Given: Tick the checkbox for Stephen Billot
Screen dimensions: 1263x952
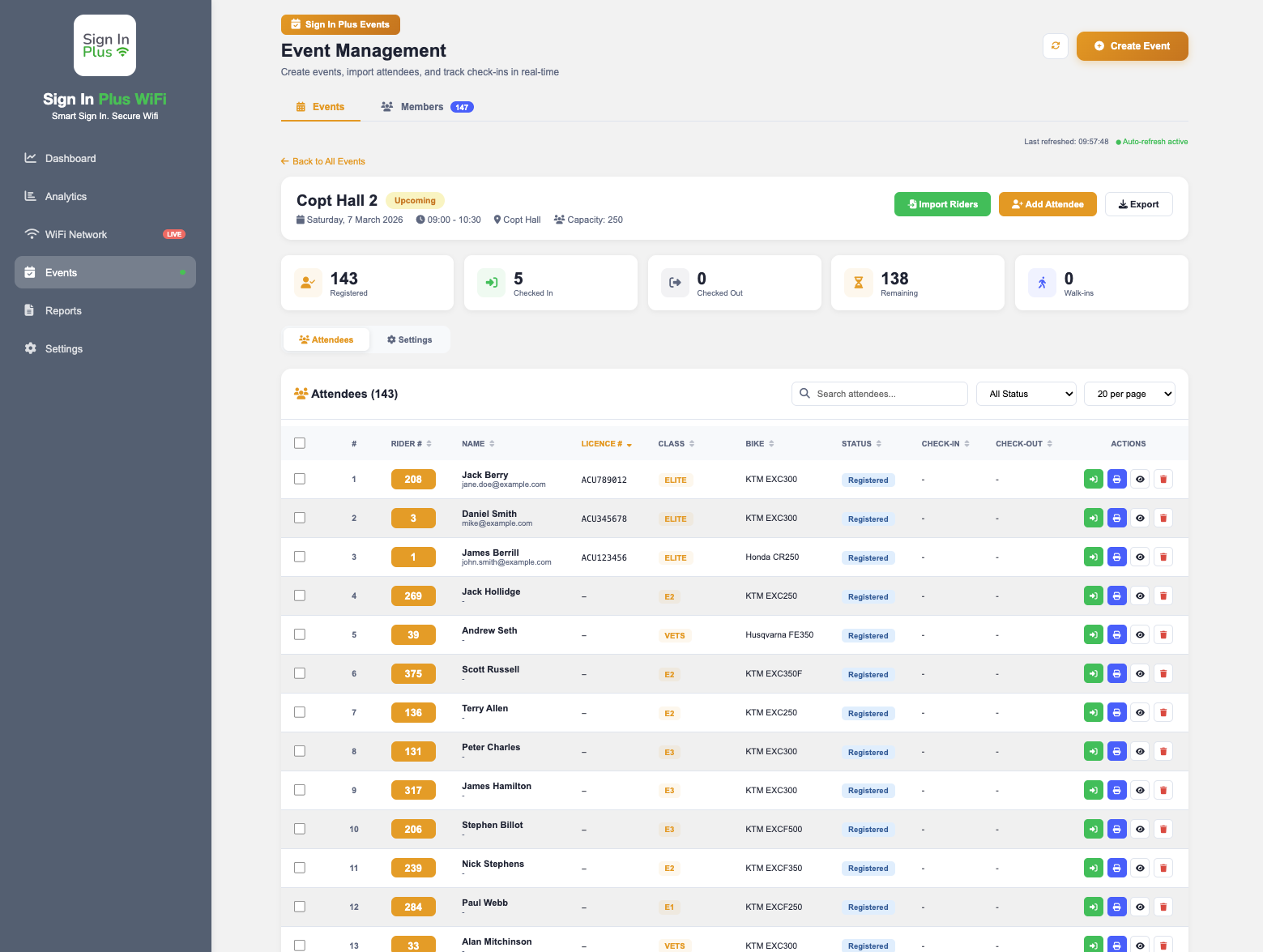Looking at the screenshot, I should tap(300, 829).
